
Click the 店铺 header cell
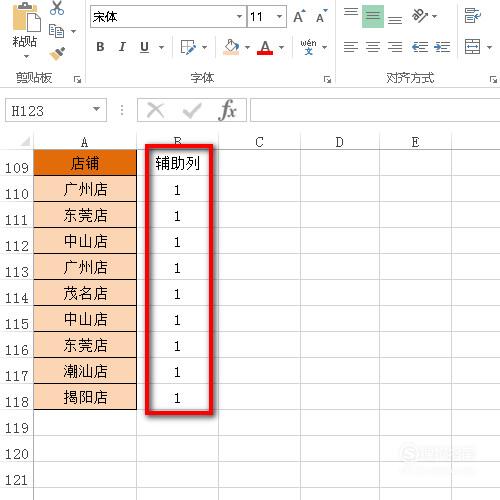85,163
